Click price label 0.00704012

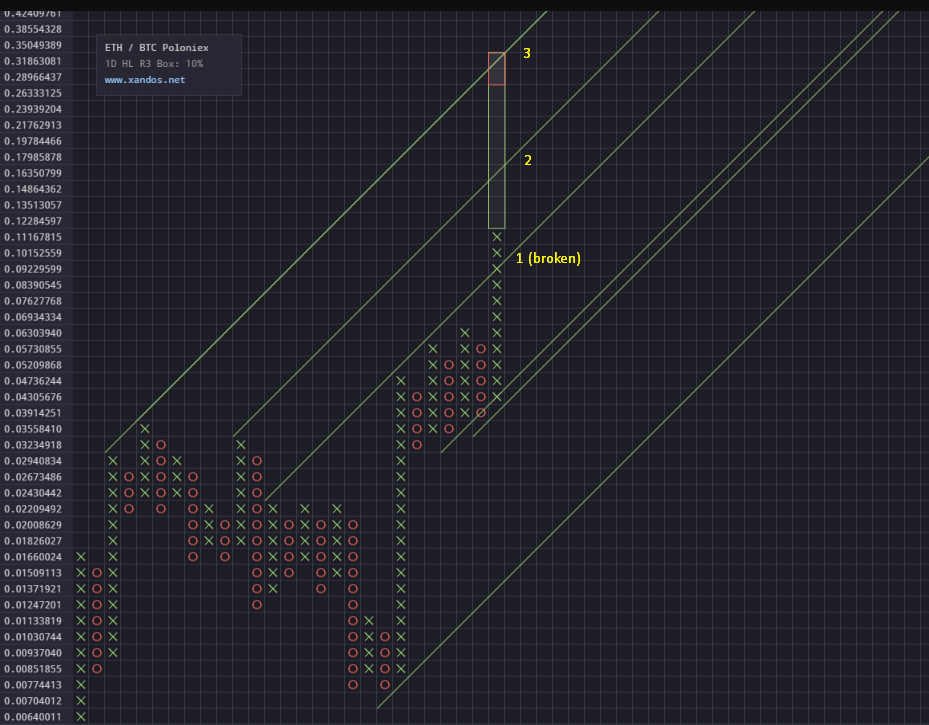pyautogui.click(x=33, y=701)
